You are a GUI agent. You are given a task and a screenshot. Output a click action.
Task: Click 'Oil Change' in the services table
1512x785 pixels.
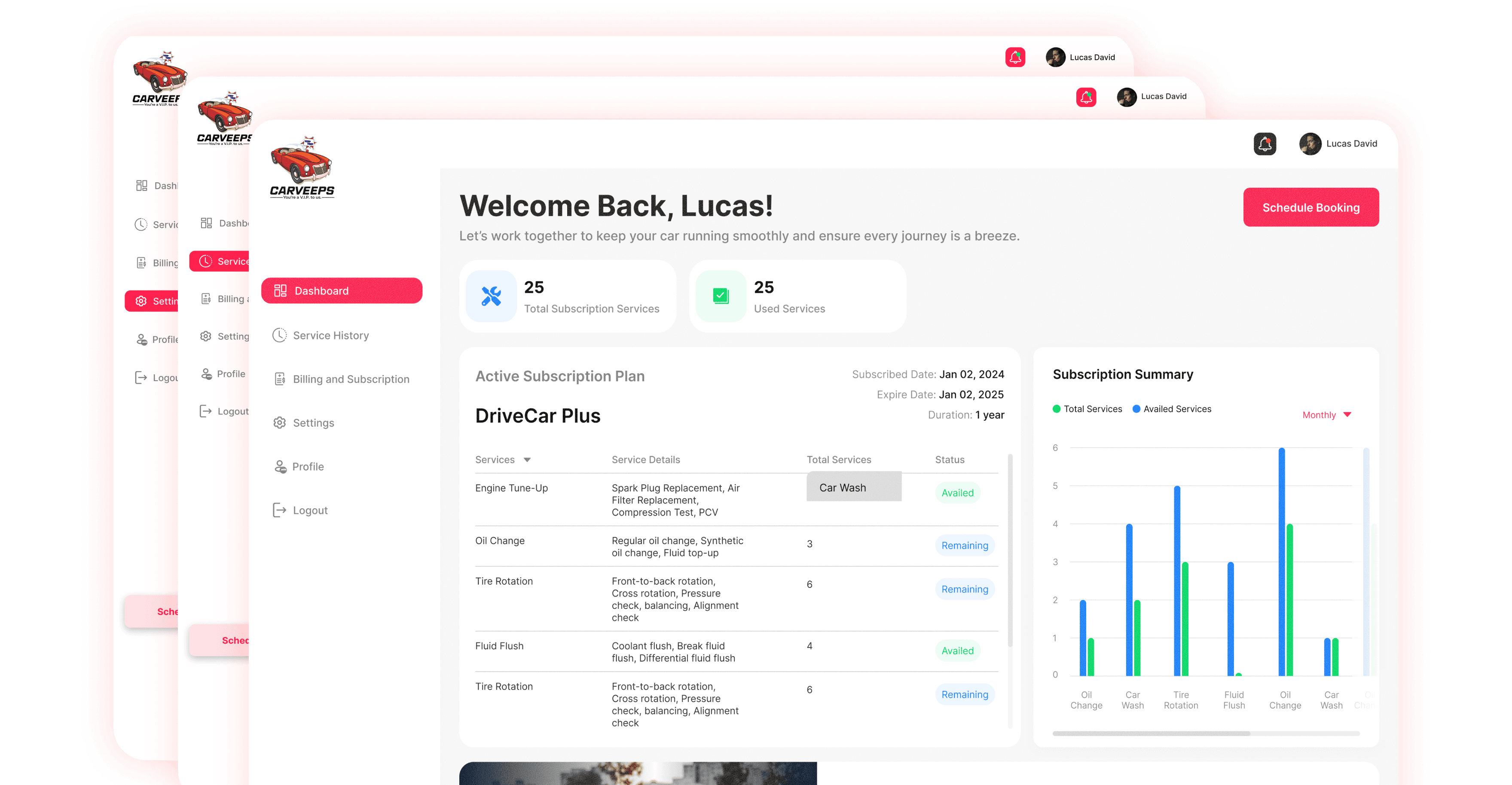pos(500,541)
